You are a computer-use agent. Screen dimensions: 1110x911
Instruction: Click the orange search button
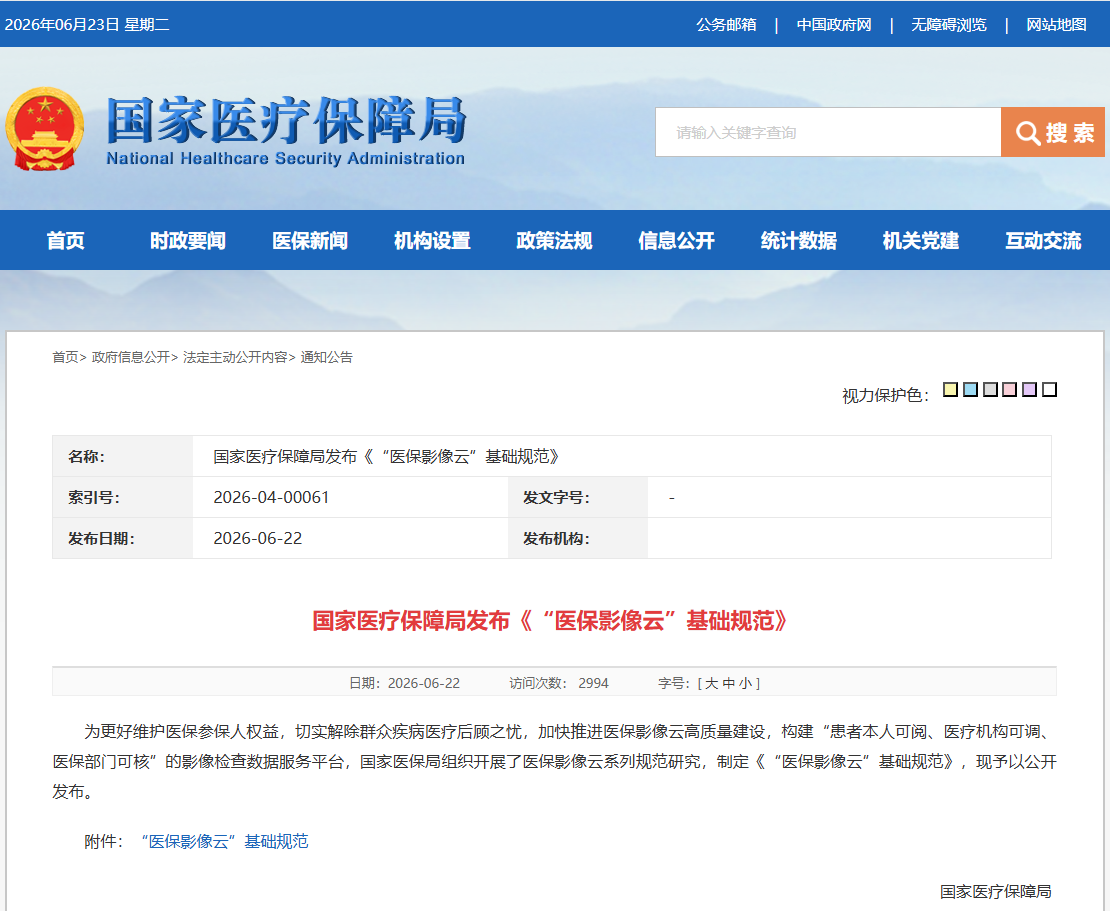pos(1053,132)
